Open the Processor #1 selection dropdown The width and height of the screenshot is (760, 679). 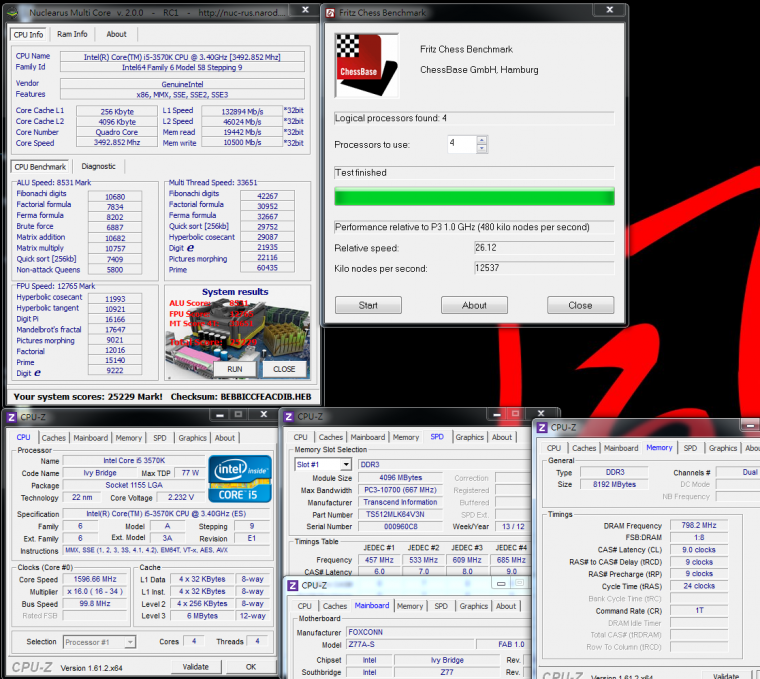[100, 642]
